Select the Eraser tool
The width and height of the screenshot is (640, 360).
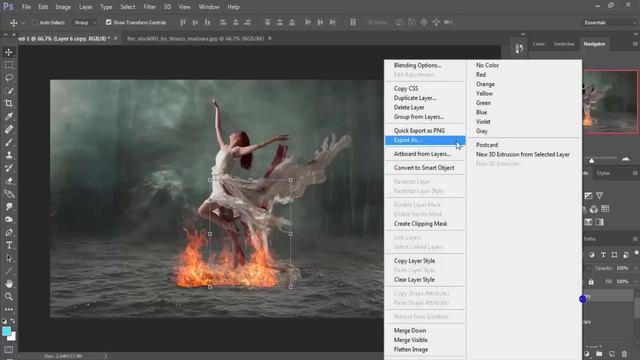(9, 181)
